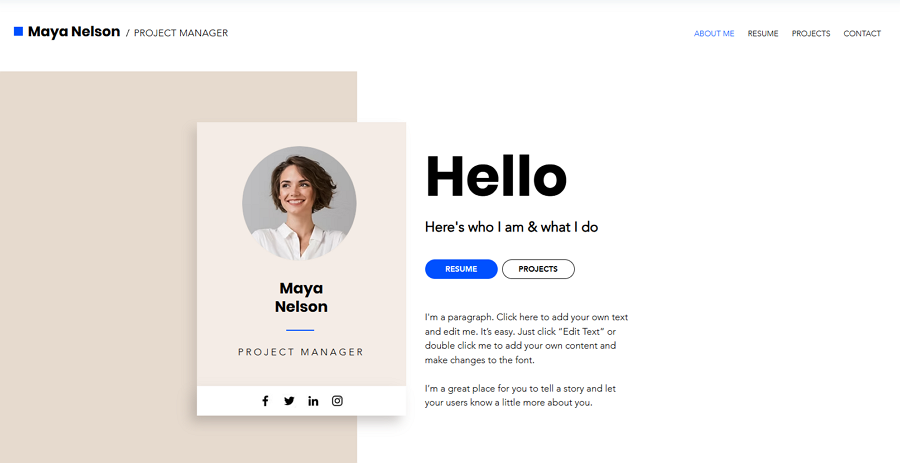The height and width of the screenshot is (463, 900).
Task: Click "/ PROJECT MANAGER" header subtitle
Action: pyautogui.click(x=177, y=33)
